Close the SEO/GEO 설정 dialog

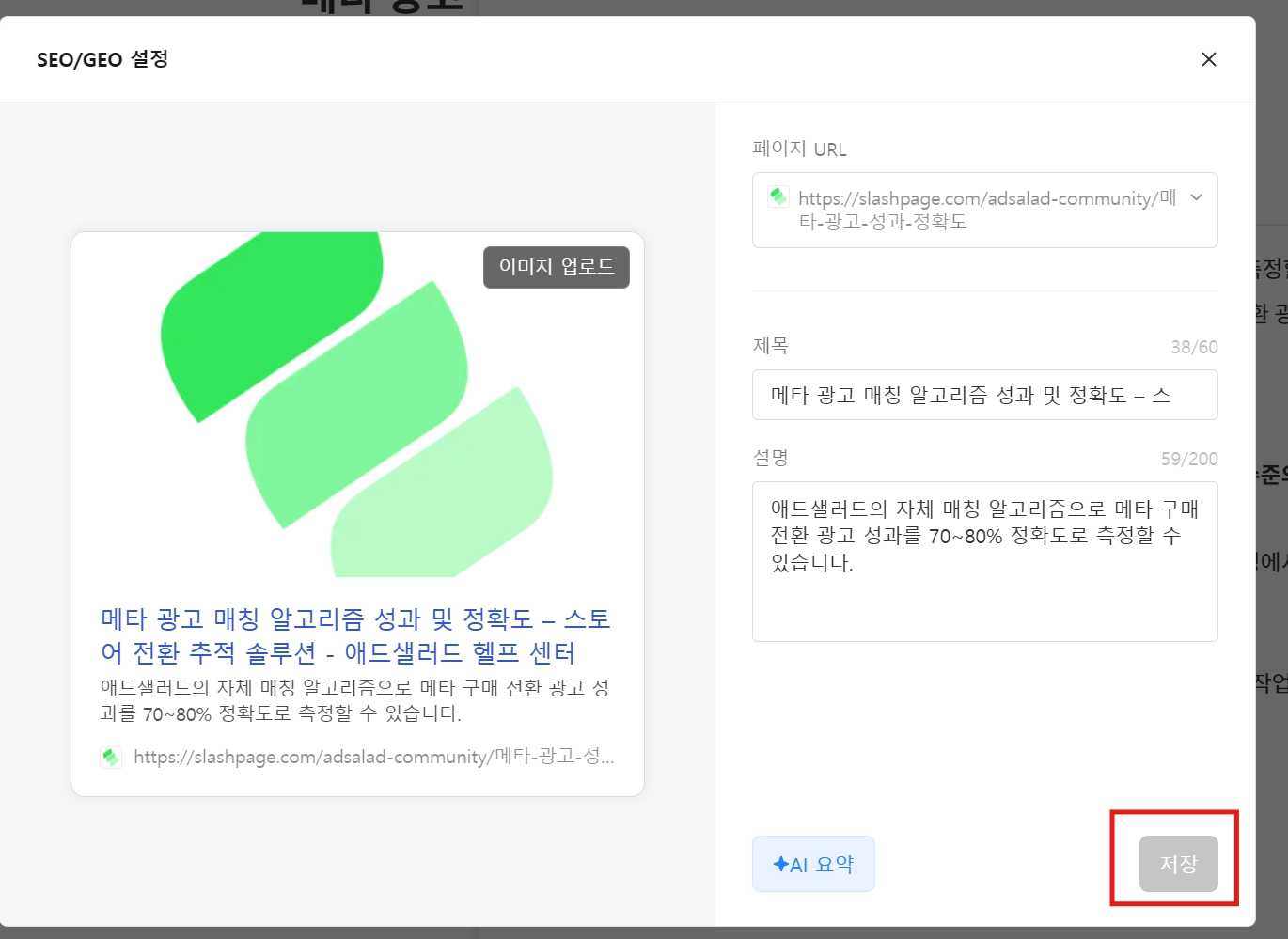coord(1209,59)
